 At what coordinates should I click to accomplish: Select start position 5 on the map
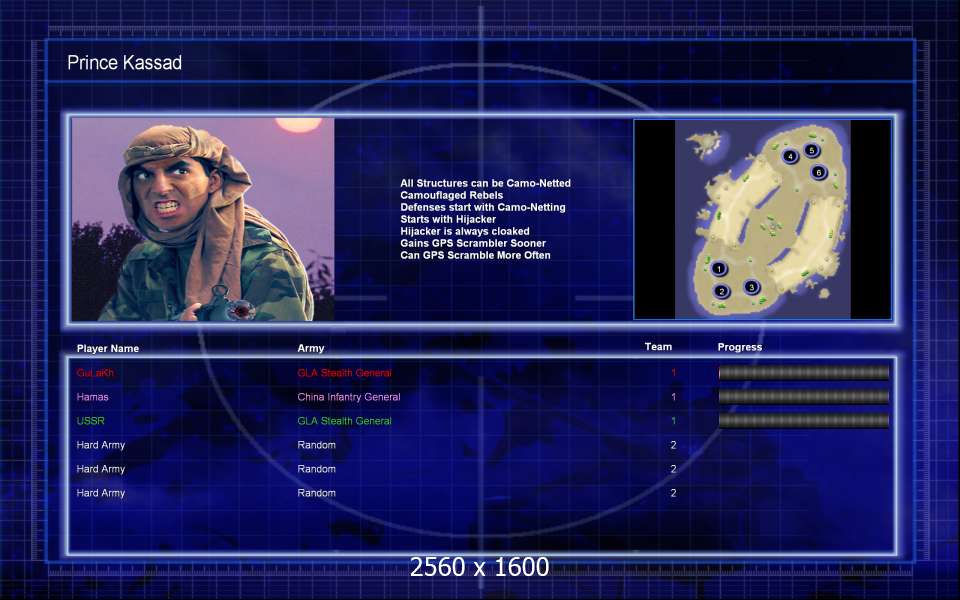pyautogui.click(x=812, y=150)
